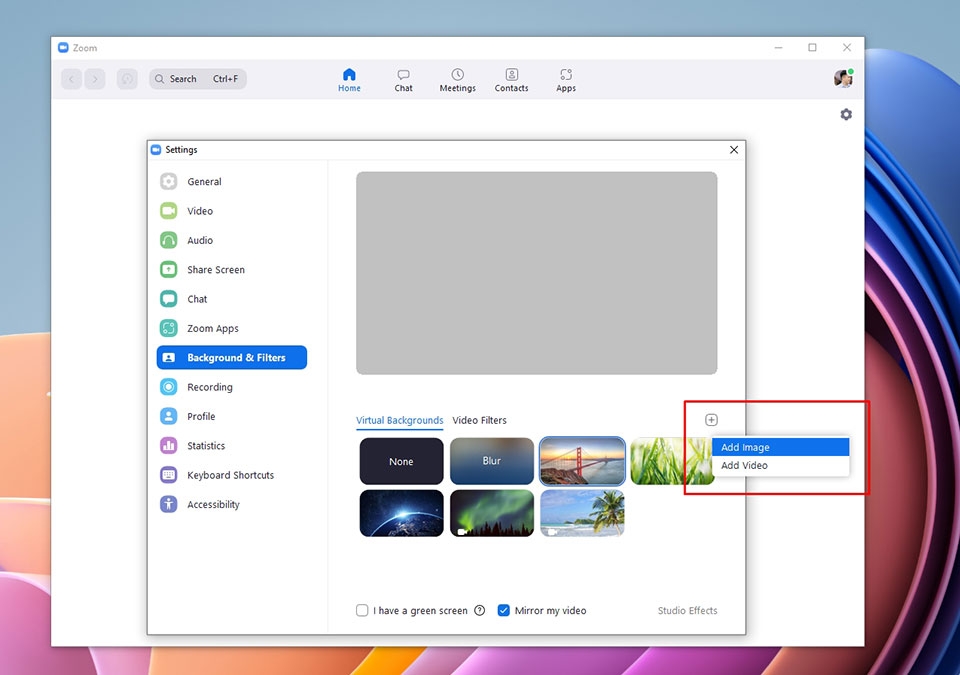Open the profile avatar menu
The height and width of the screenshot is (675, 960).
pos(843,78)
